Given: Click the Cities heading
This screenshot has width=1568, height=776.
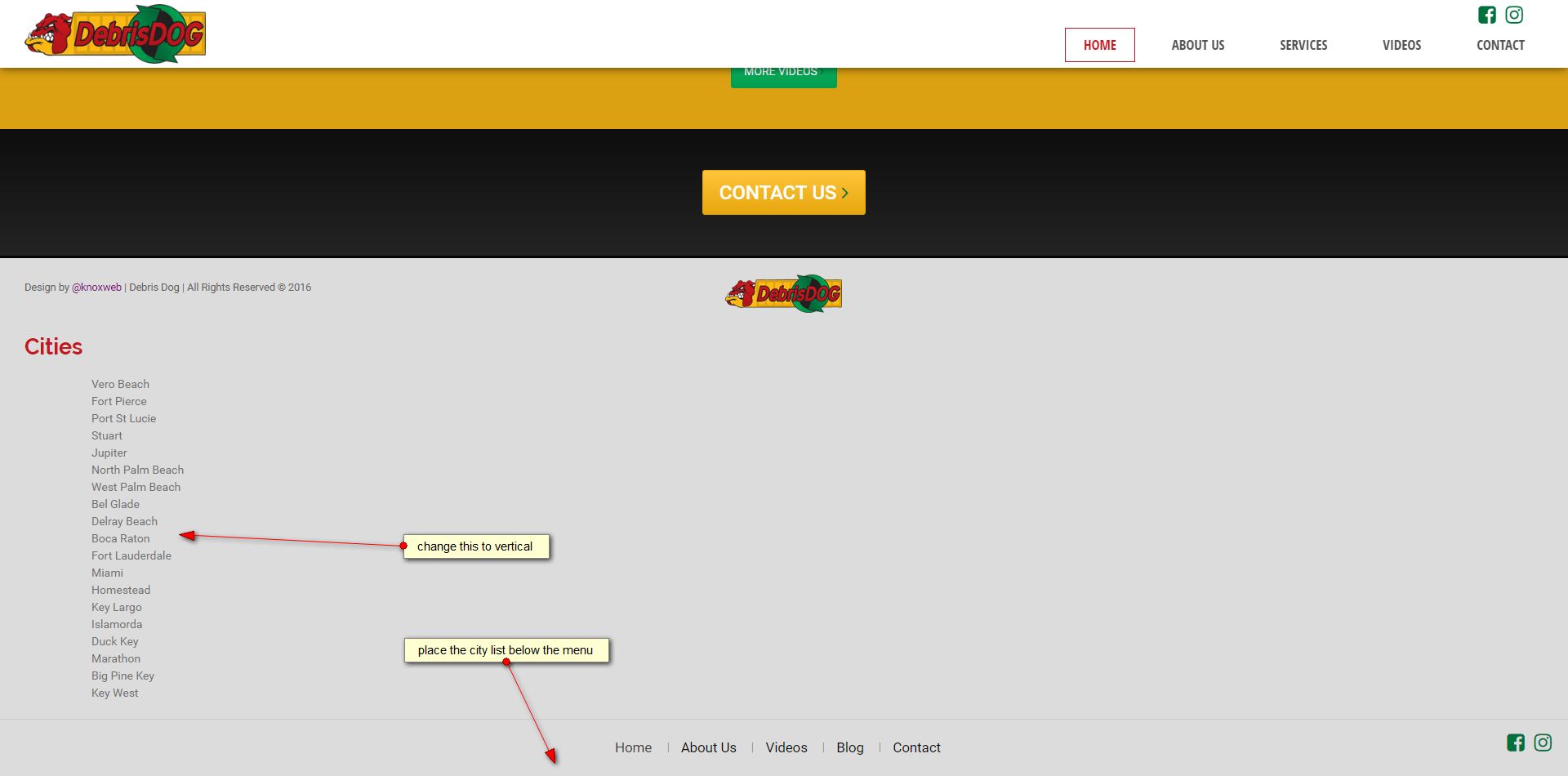Looking at the screenshot, I should point(54,346).
